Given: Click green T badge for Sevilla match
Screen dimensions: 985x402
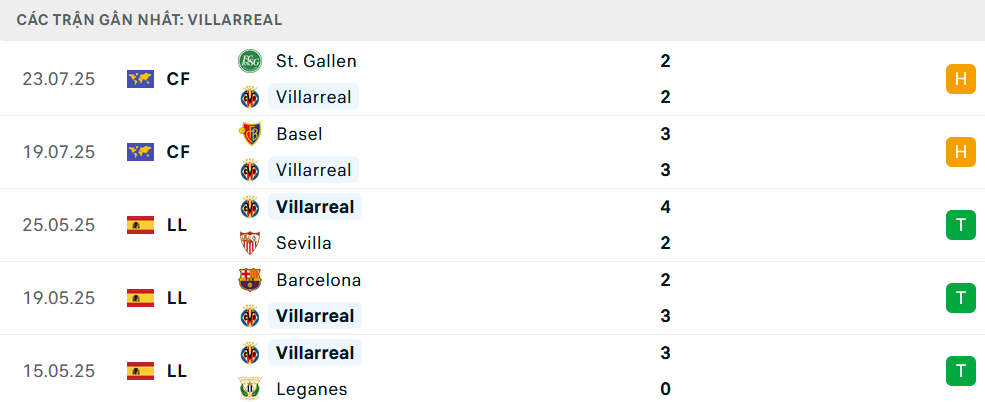Looking at the screenshot, I should [961, 225].
